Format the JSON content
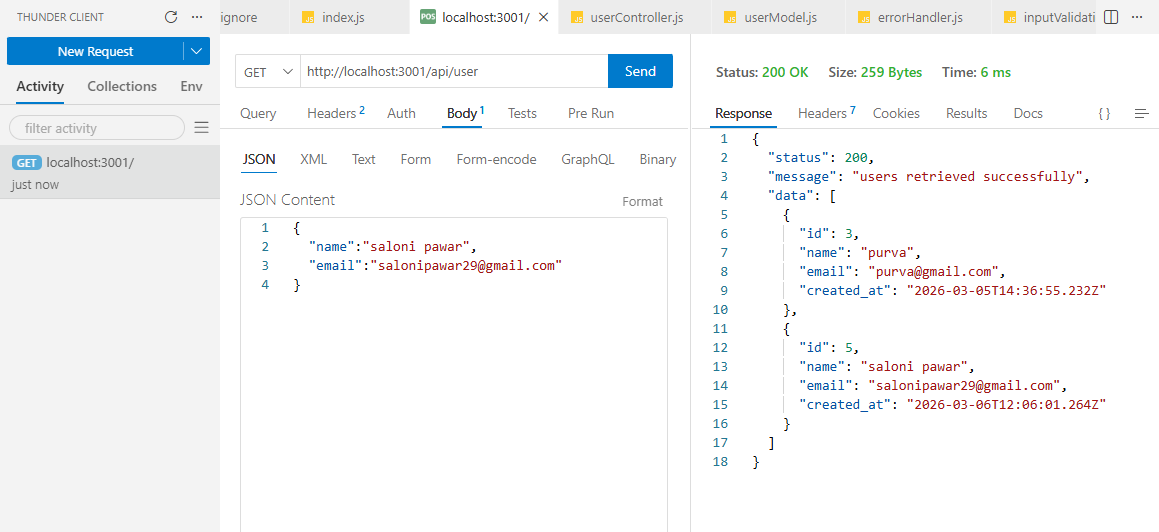The image size is (1159, 532). click(x=642, y=201)
